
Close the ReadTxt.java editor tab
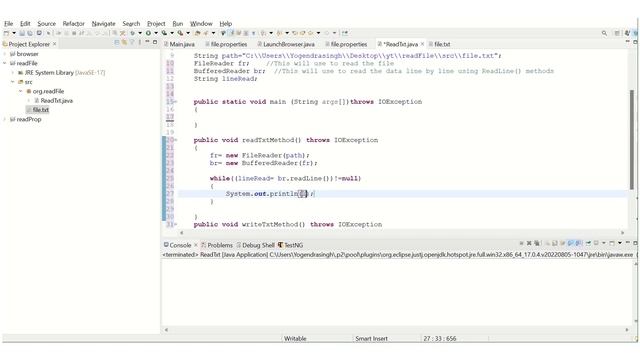422,44
